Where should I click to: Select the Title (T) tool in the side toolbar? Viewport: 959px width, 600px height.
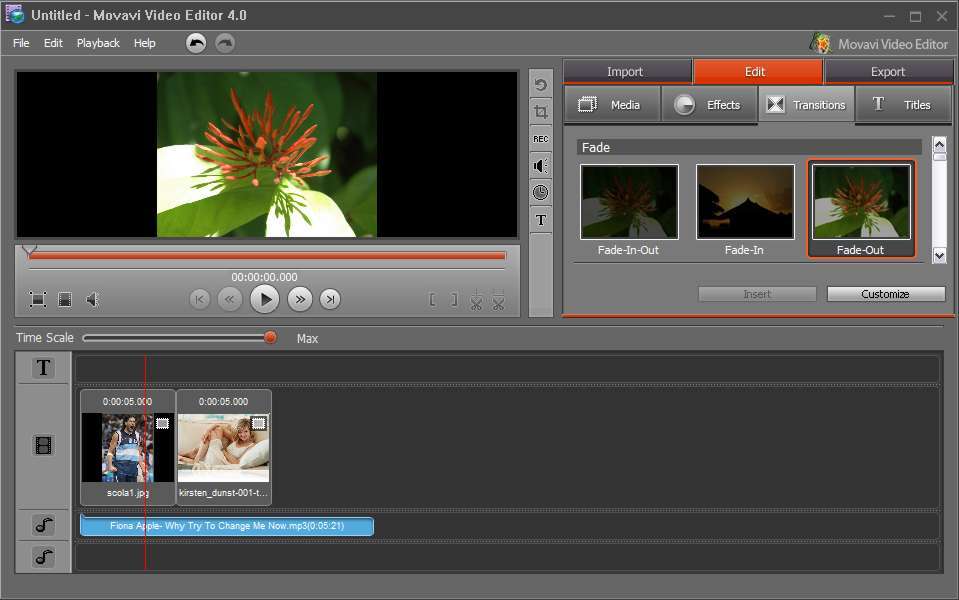[540, 218]
